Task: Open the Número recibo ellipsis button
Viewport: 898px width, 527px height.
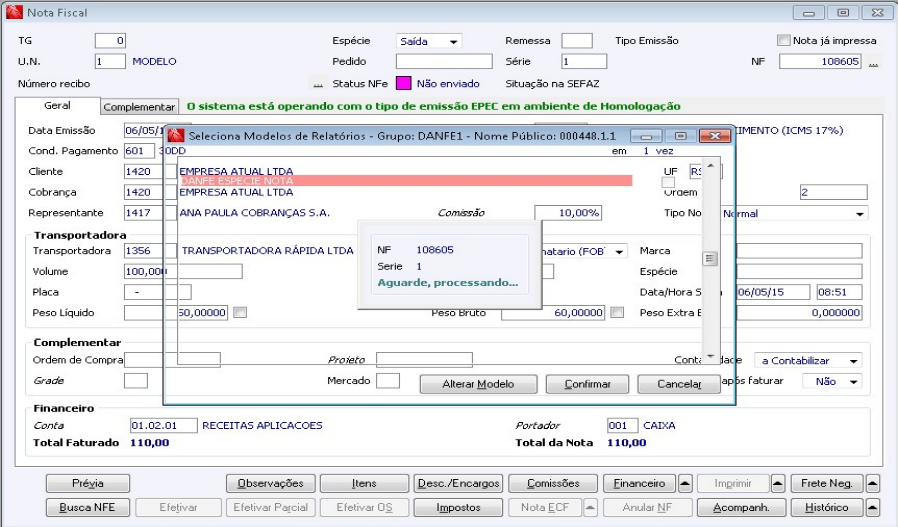Action: pos(318,84)
